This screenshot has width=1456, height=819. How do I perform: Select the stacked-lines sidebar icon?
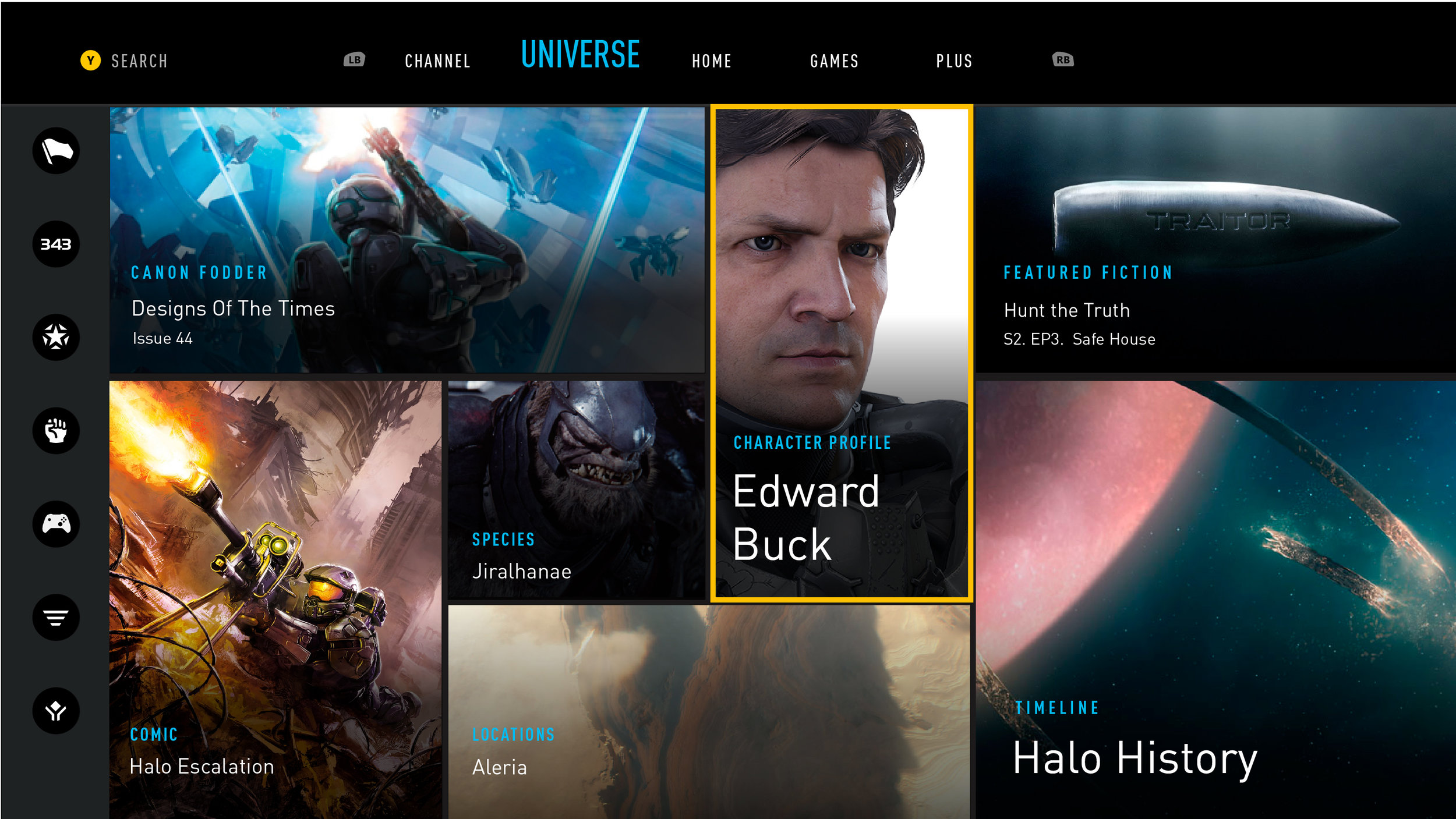(x=56, y=617)
